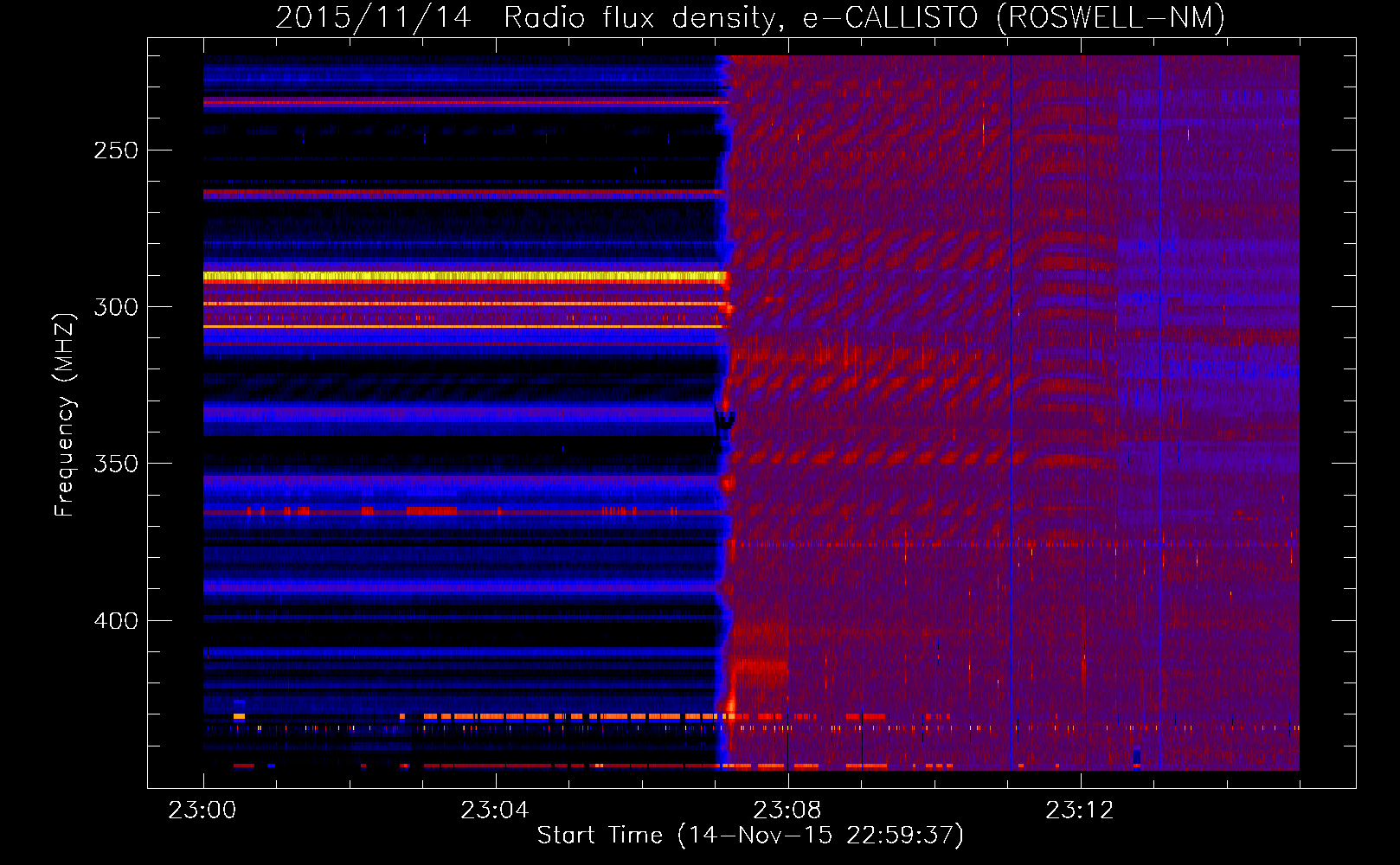The width and height of the screenshot is (1400, 865).
Task: Click the bright yellow band near 290 MHz
Action: pos(464,277)
